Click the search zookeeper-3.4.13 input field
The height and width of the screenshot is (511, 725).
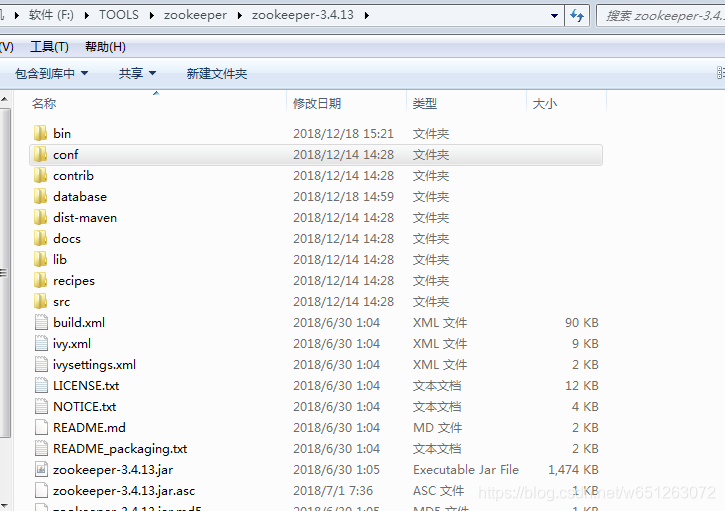pos(663,16)
